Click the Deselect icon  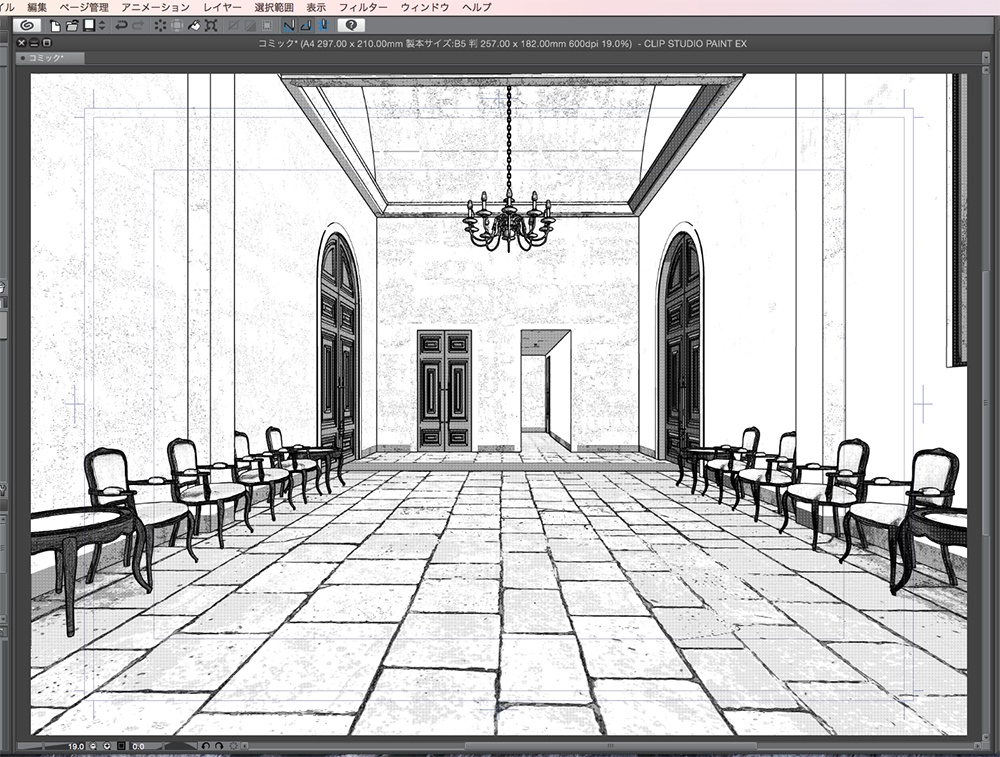(233, 26)
